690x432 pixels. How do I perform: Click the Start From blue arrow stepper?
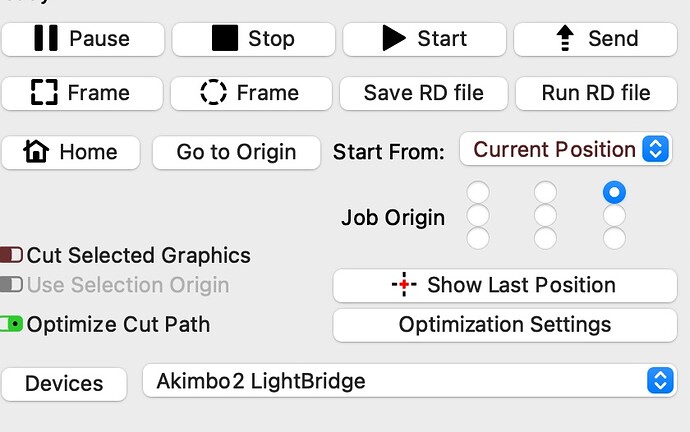tap(656, 149)
